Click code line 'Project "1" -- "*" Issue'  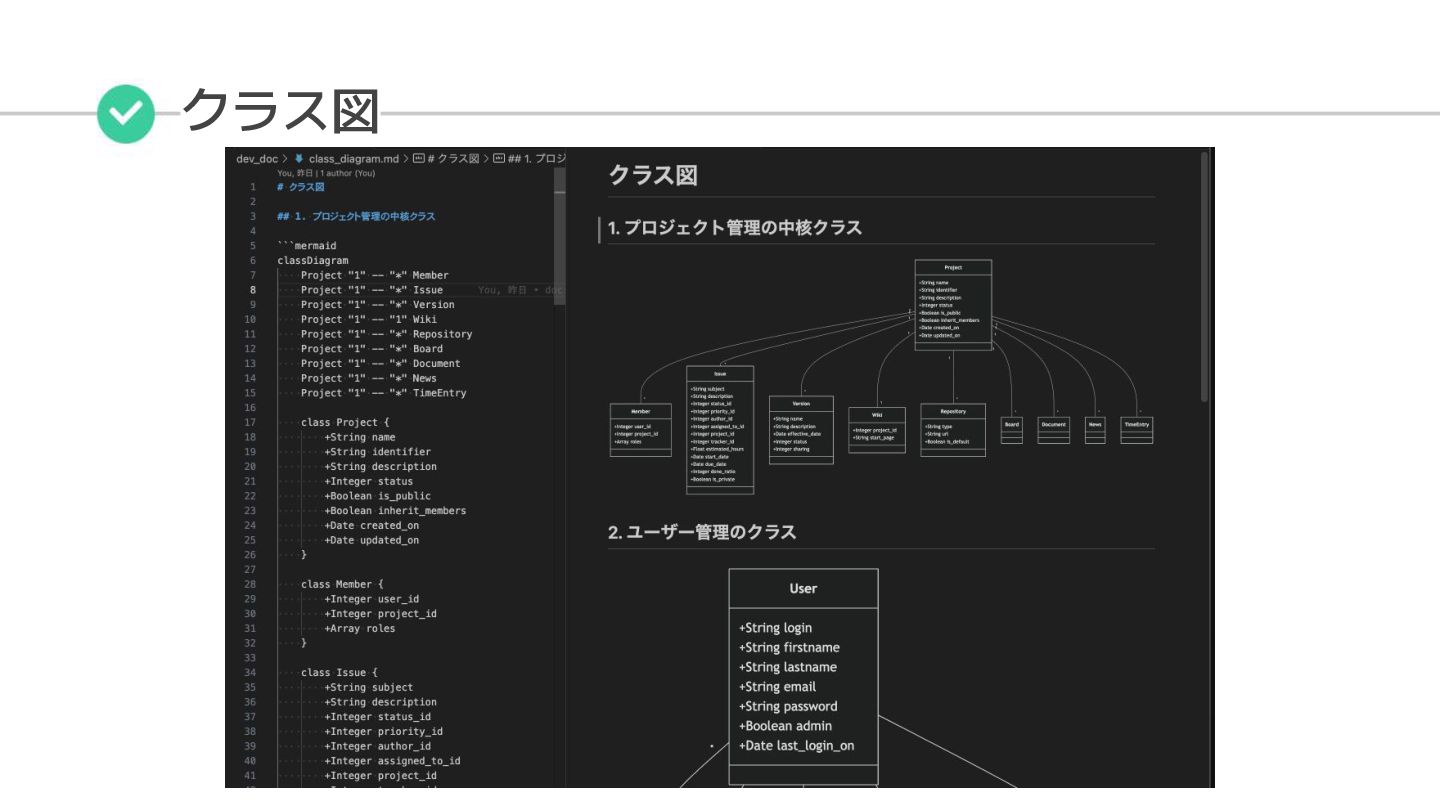372,290
